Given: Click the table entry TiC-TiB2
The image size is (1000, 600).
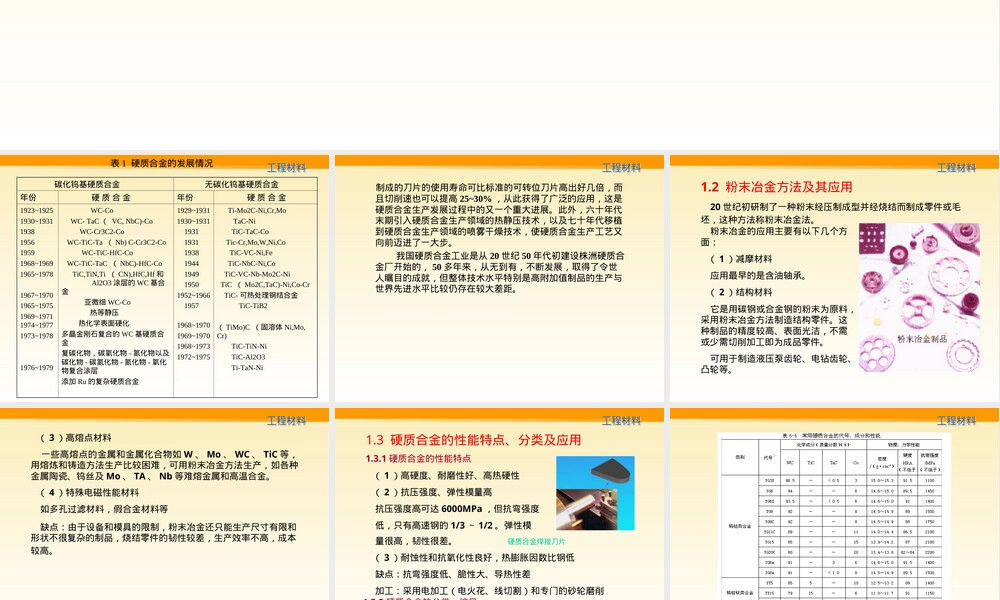Looking at the screenshot, I should [253, 305].
